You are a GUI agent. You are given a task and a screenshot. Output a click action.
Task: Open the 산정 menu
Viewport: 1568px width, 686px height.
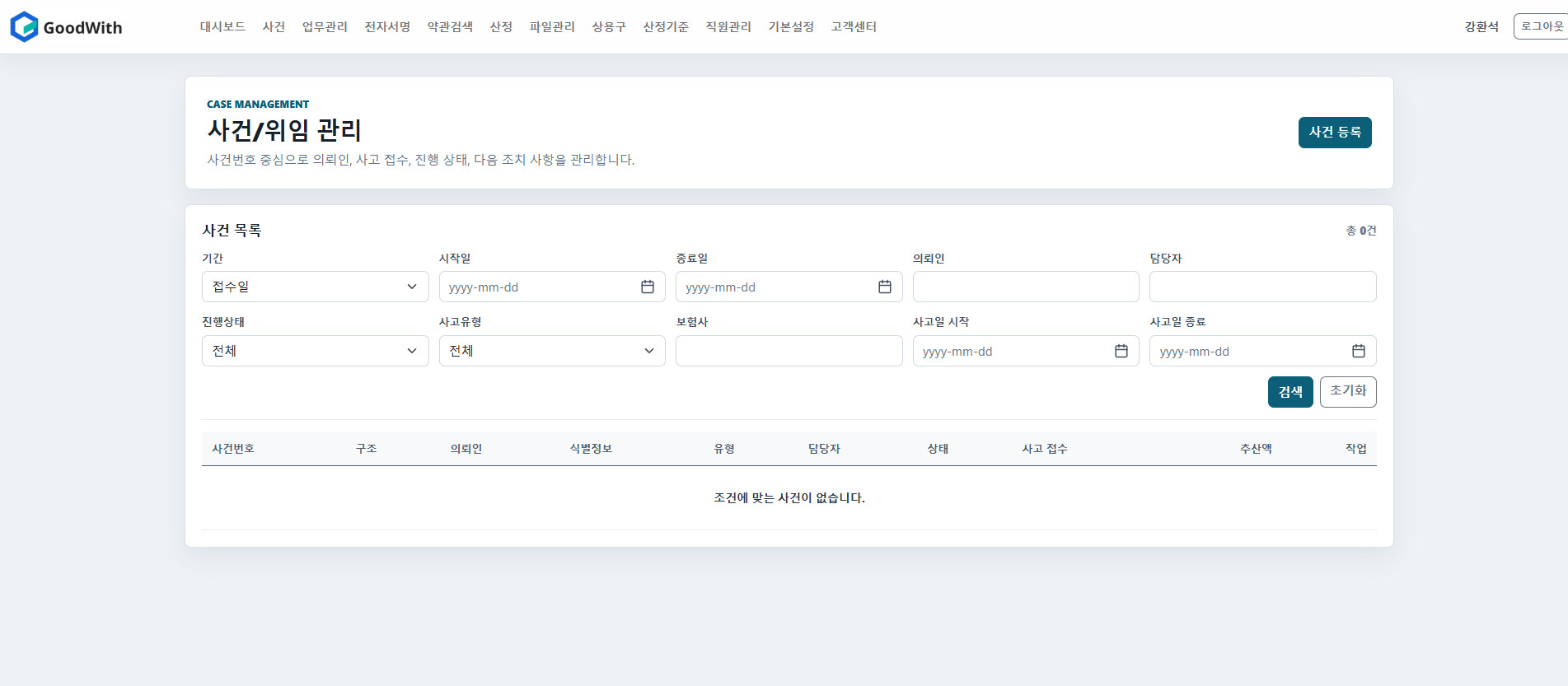(501, 27)
